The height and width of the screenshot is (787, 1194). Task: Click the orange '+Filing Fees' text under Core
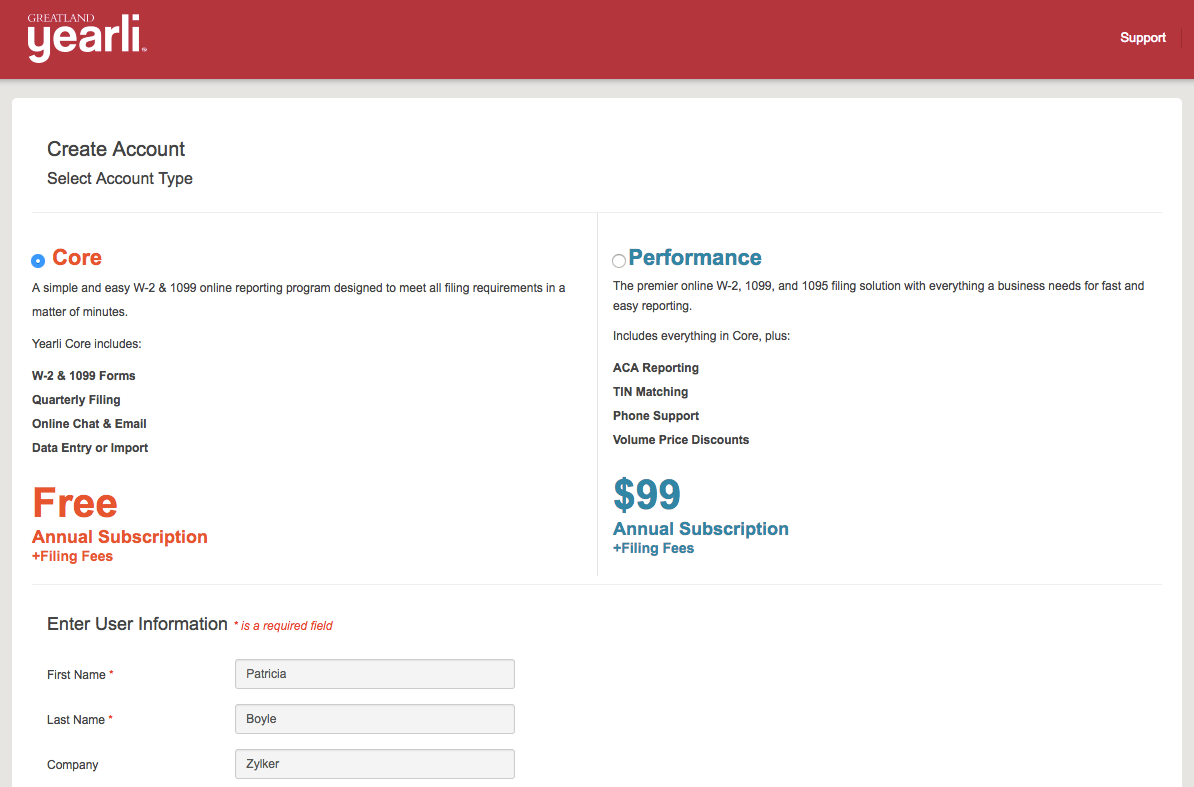[x=72, y=556]
